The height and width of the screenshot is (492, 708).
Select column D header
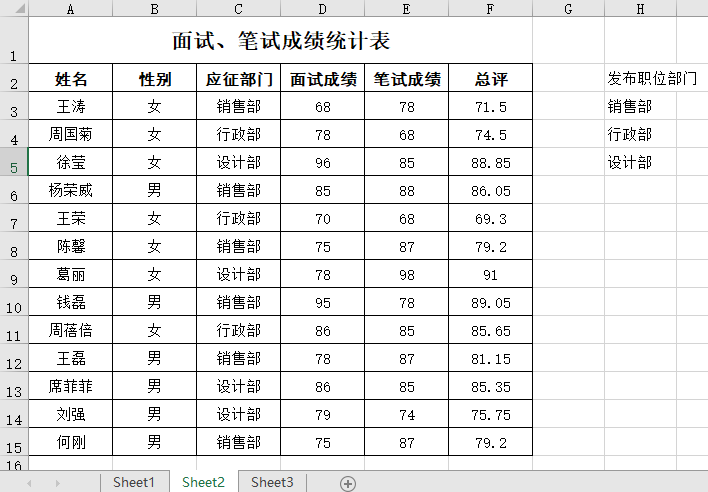(322, 9)
